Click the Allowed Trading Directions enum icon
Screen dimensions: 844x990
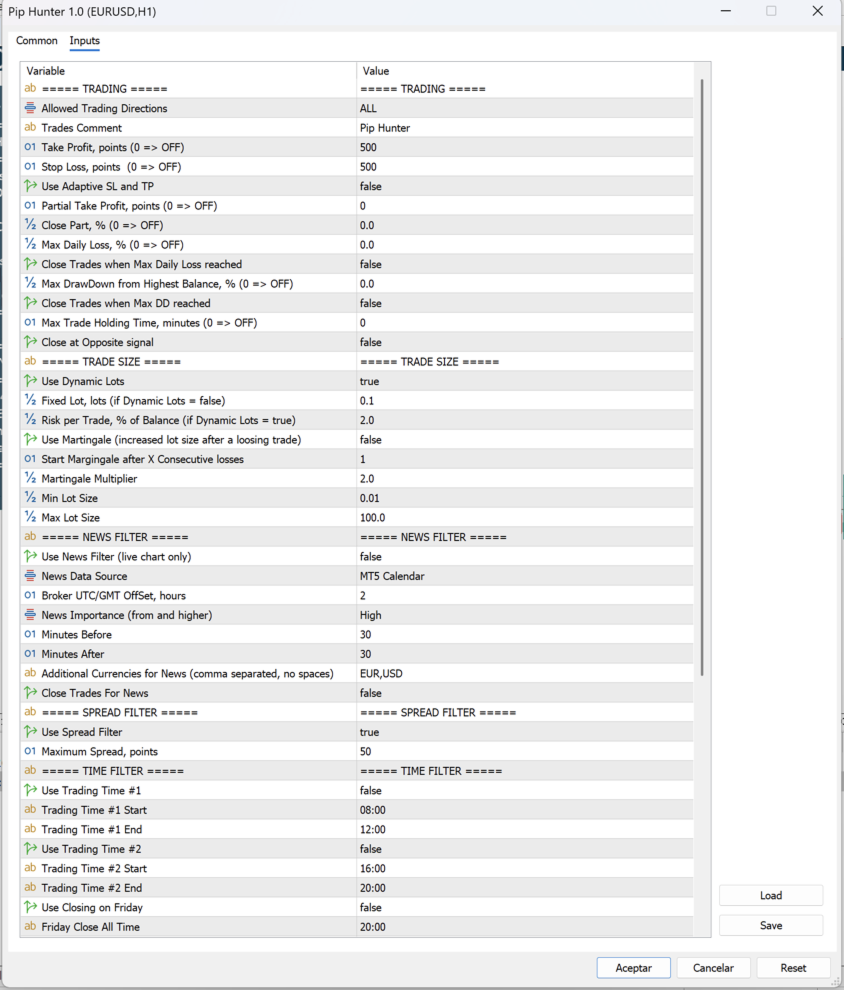(x=30, y=108)
